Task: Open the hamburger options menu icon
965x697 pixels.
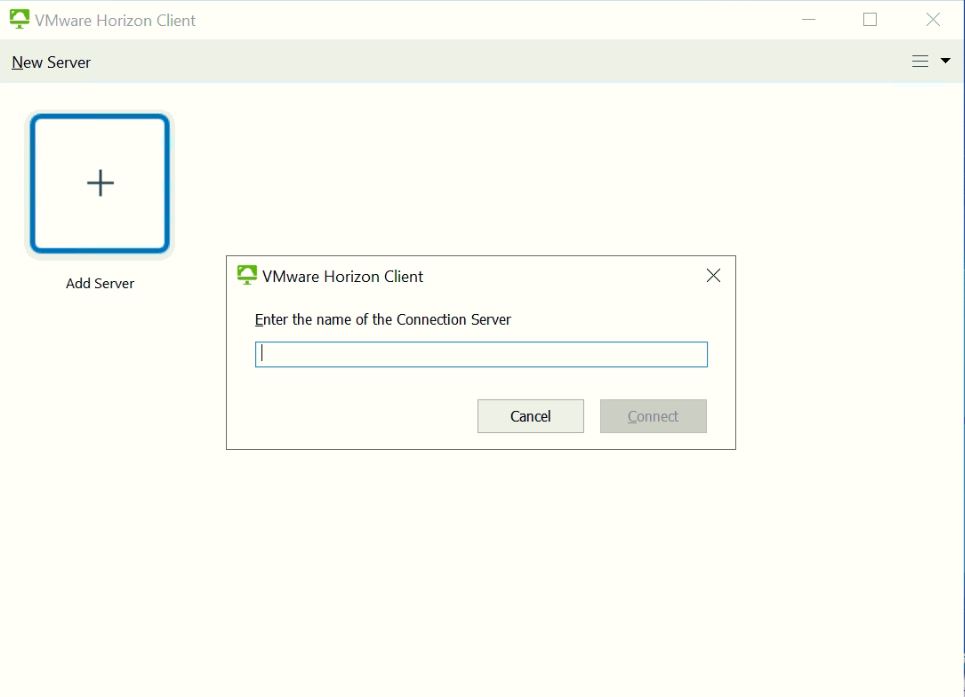Action: [x=919, y=61]
